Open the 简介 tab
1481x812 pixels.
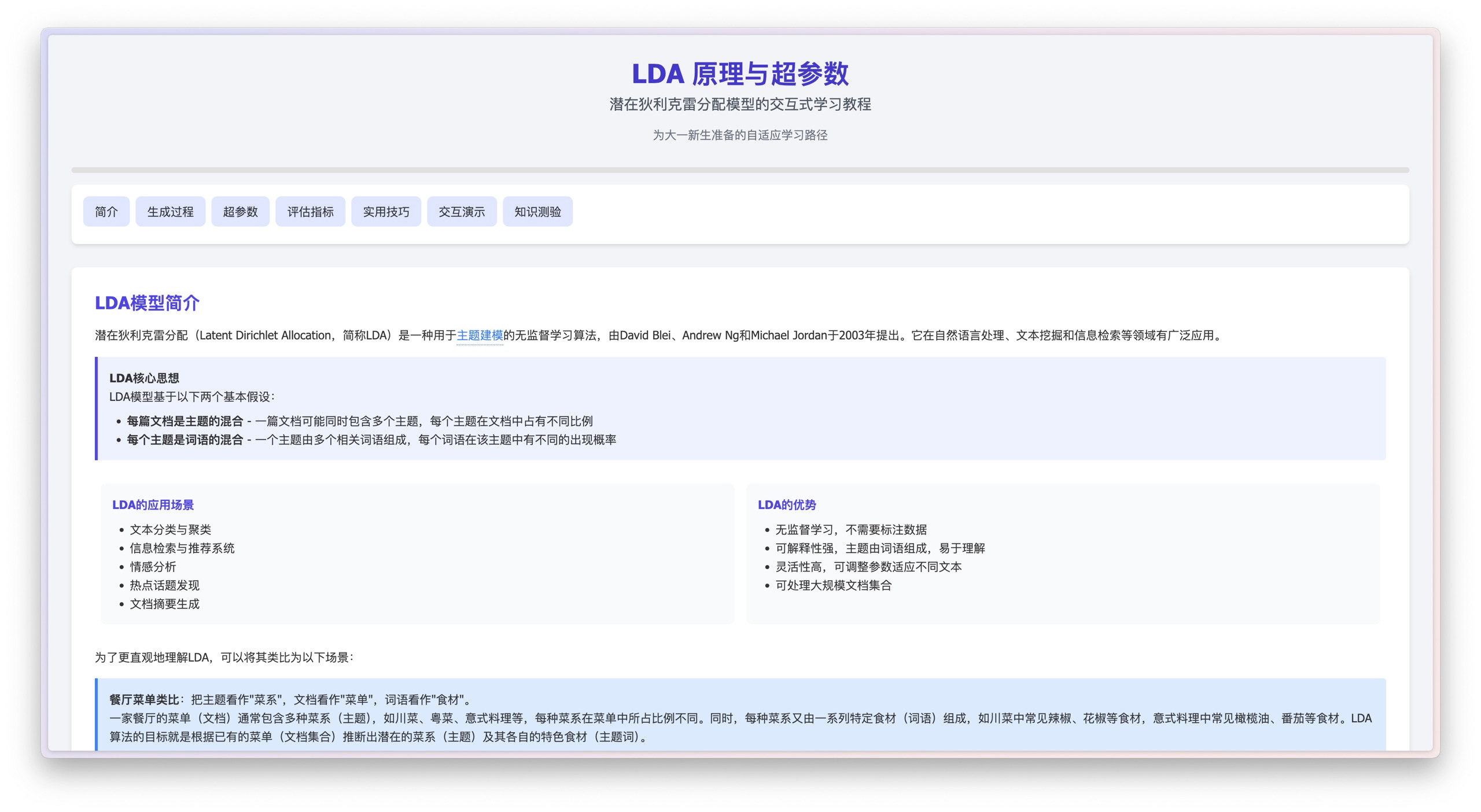pyautogui.click(x=106, y=212)
